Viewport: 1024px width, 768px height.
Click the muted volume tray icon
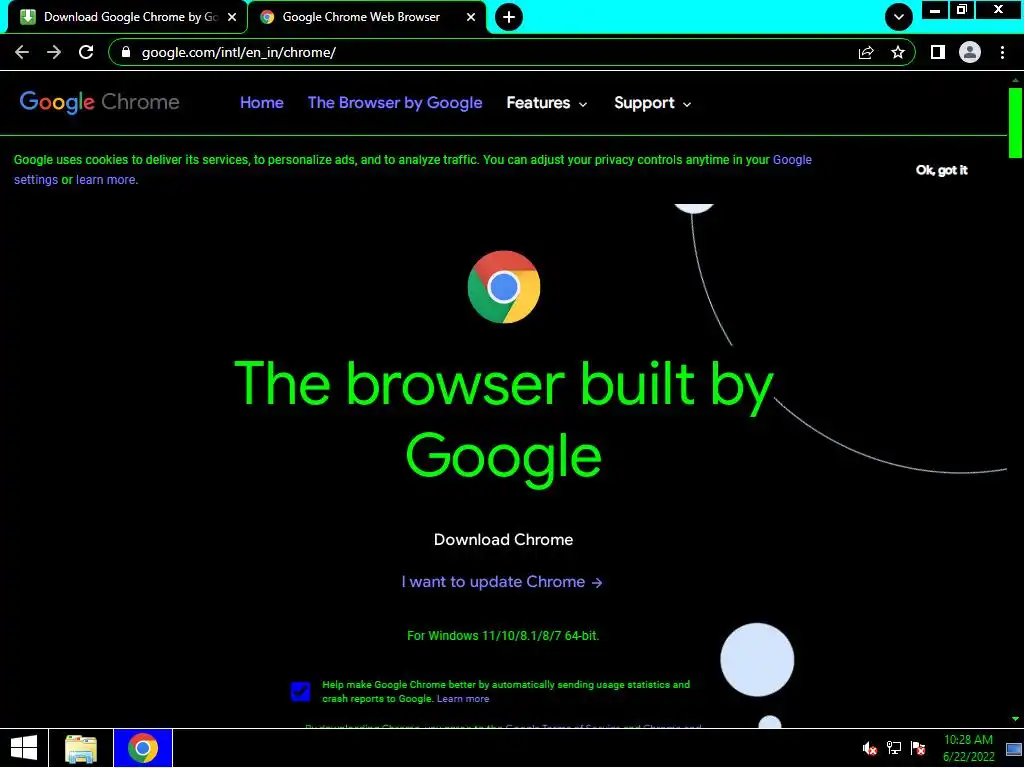click(x=869, y=748)
